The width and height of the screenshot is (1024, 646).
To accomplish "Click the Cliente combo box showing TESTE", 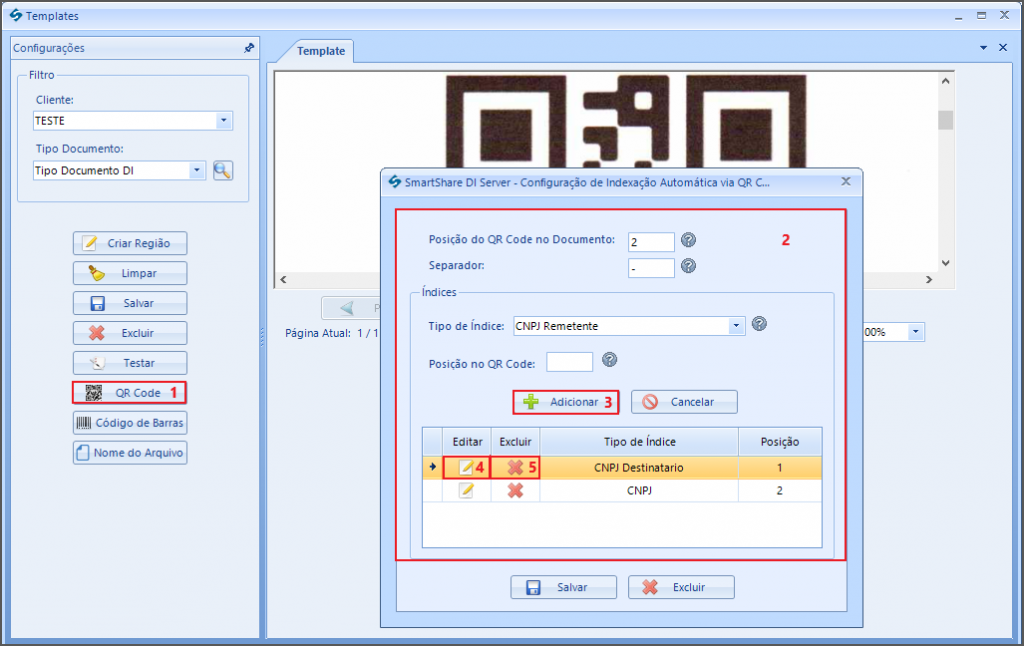I will coord(133,121).
